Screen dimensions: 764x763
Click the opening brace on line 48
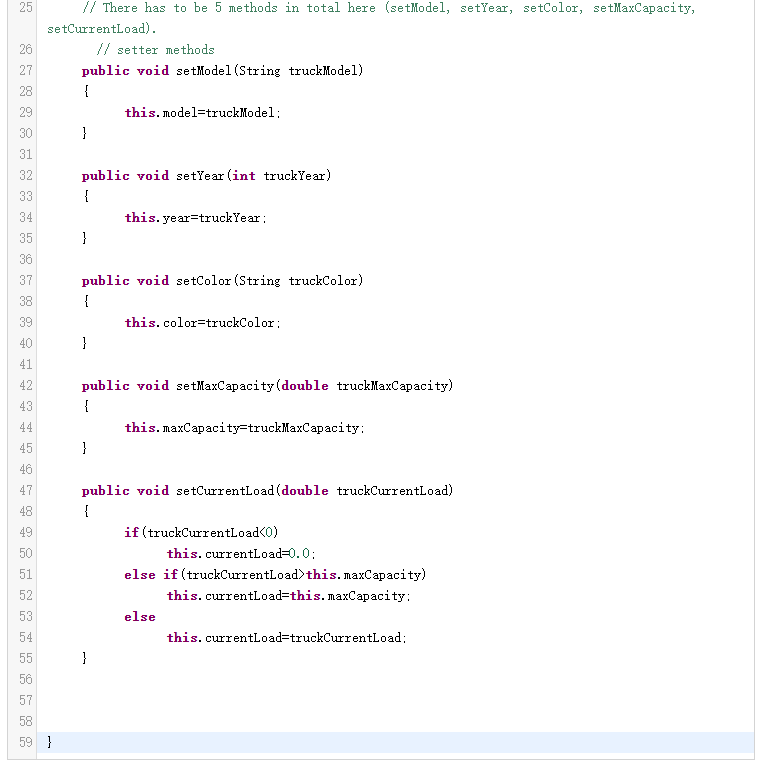tap(86, 511)
